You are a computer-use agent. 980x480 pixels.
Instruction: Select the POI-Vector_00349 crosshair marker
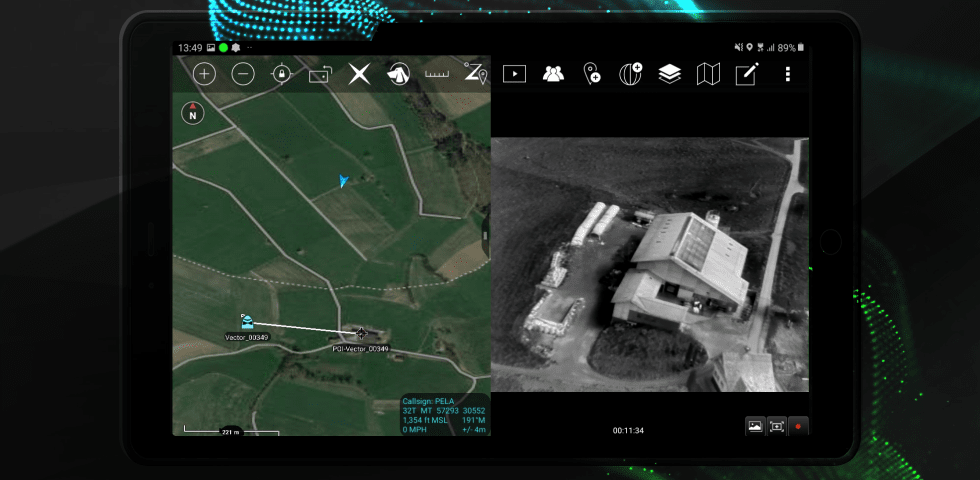(361, 333)
